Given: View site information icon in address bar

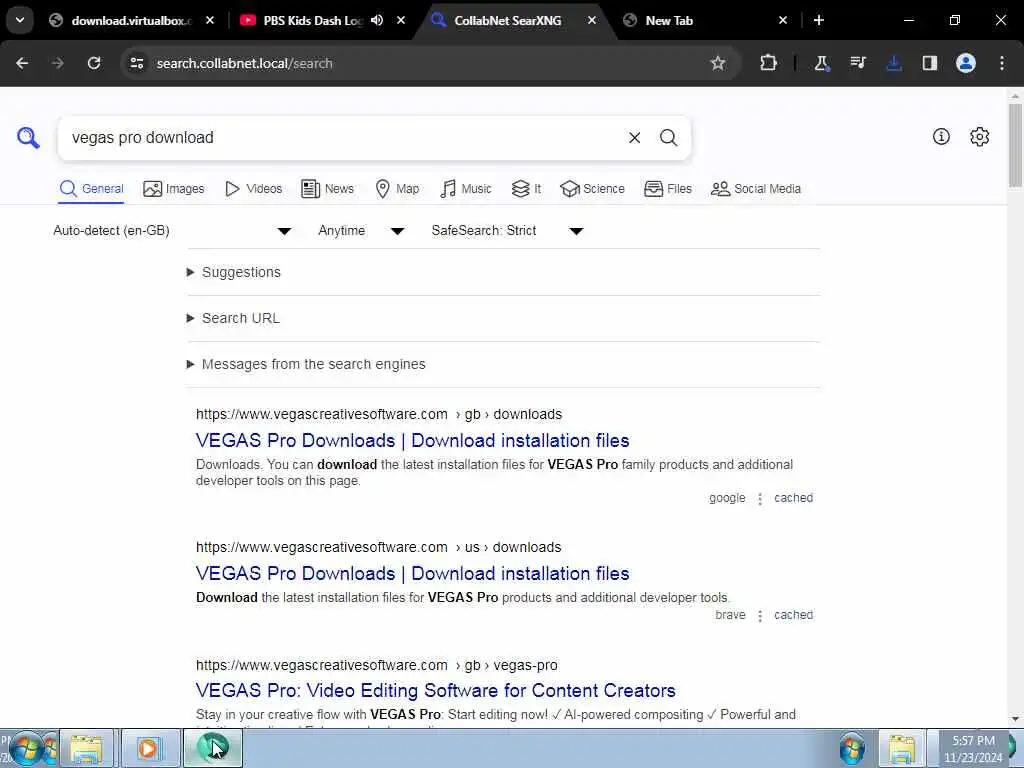Looking at the screenshot, I should (136, 63).
